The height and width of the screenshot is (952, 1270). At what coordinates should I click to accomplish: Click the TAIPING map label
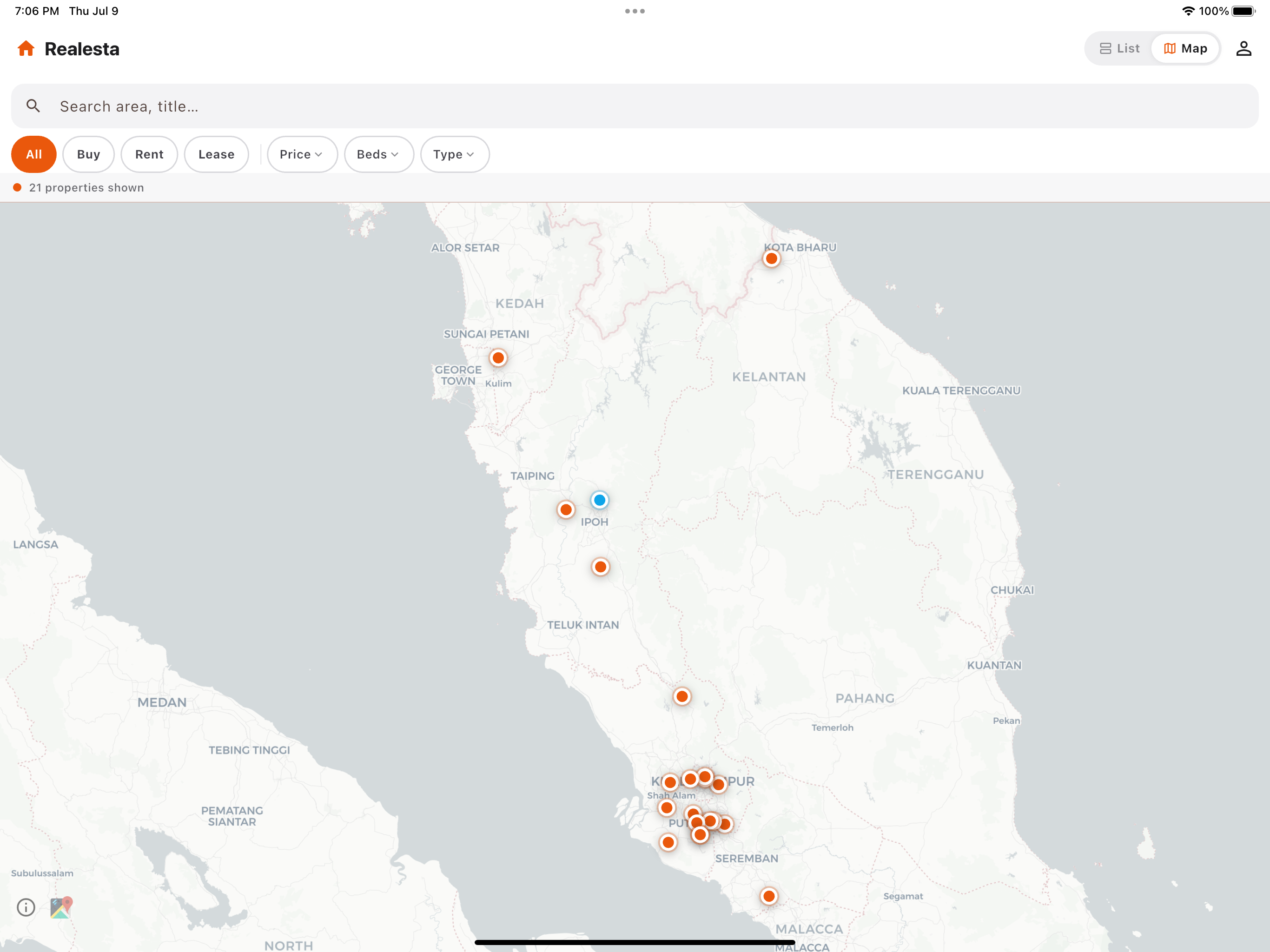[532, 476]
